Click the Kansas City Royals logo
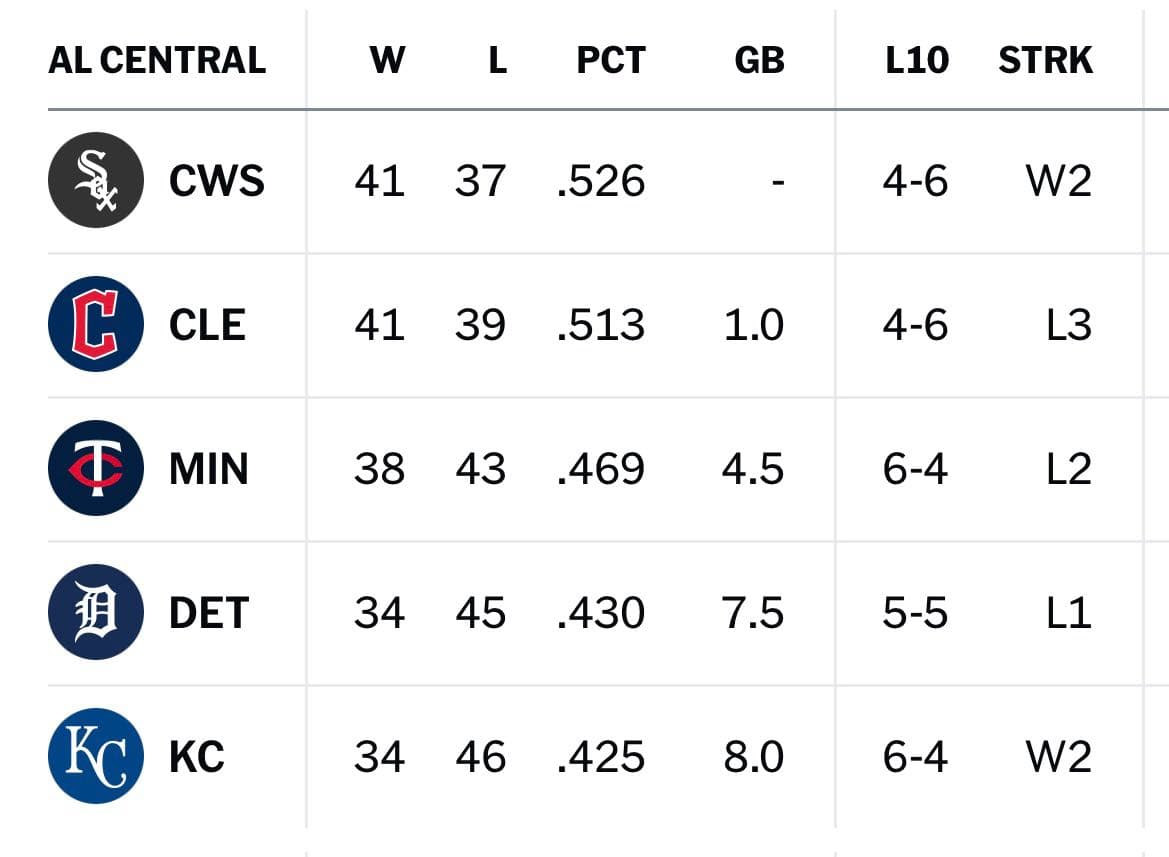 coord(95,756)
